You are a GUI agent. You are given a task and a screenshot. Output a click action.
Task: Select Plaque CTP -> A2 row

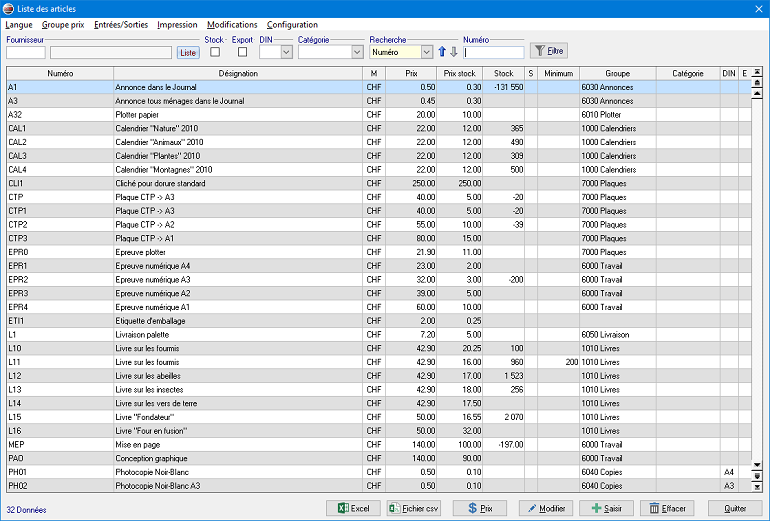(x=379, y=224)
